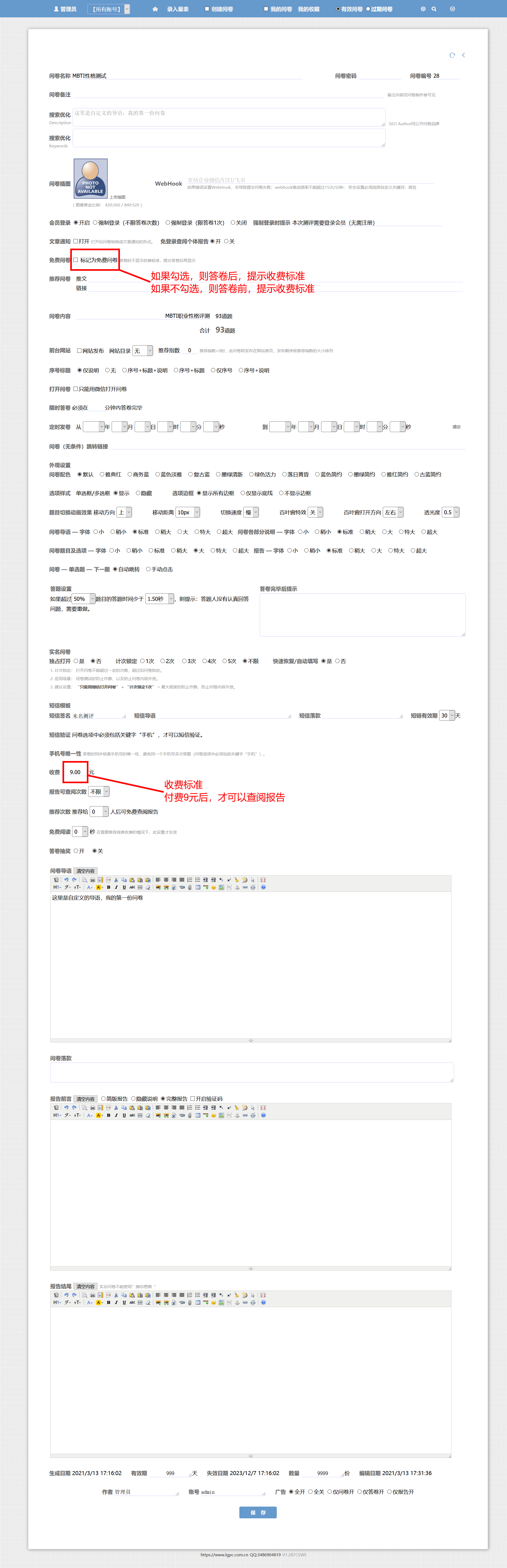Image resolution: width=507 pixels, height=1568 pixels.
Task: Toggle bold in the 报告前言 editor
Action: [x=109, y=1115]
